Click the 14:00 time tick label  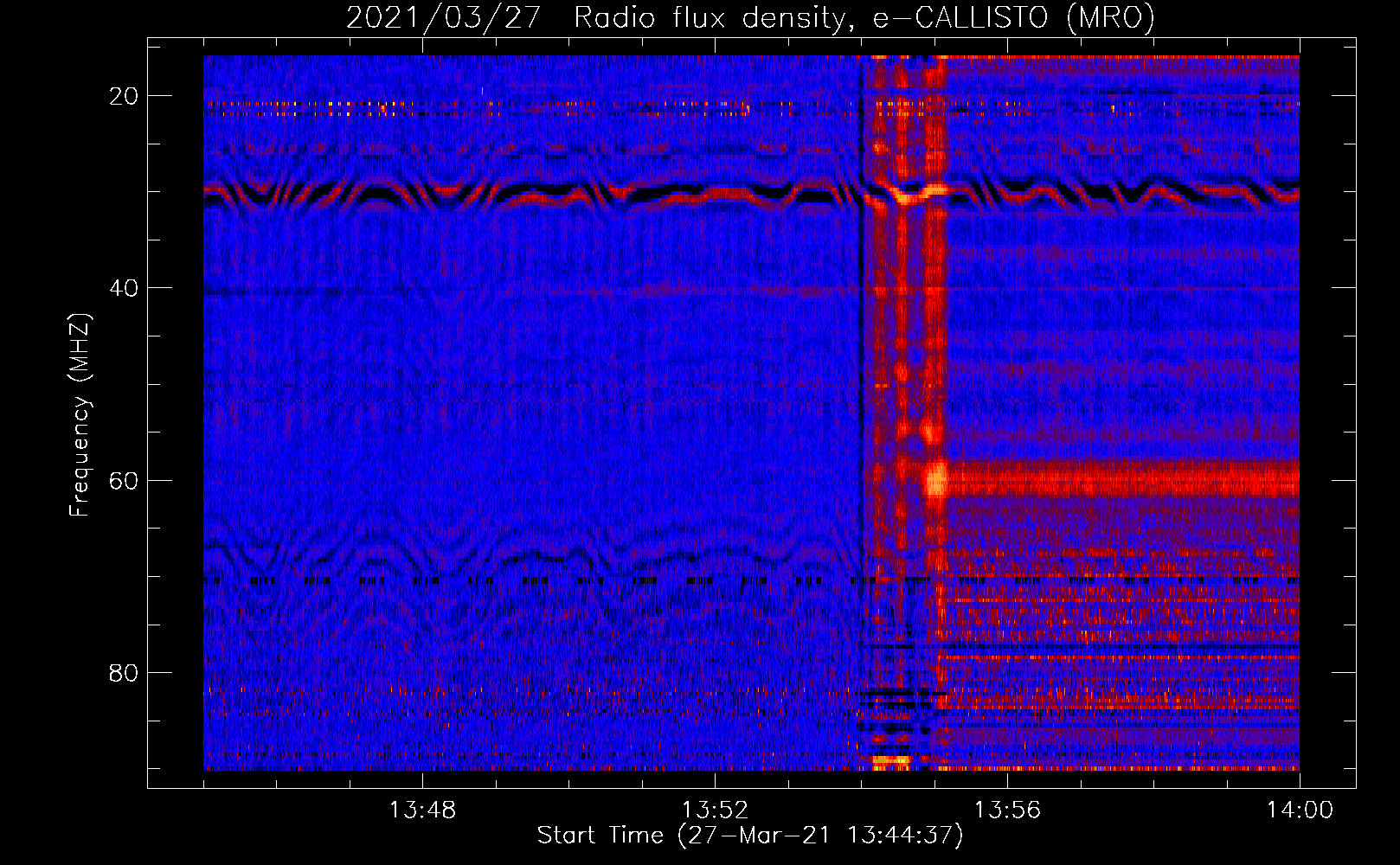pyautogui.click(x=1300, y=811)
